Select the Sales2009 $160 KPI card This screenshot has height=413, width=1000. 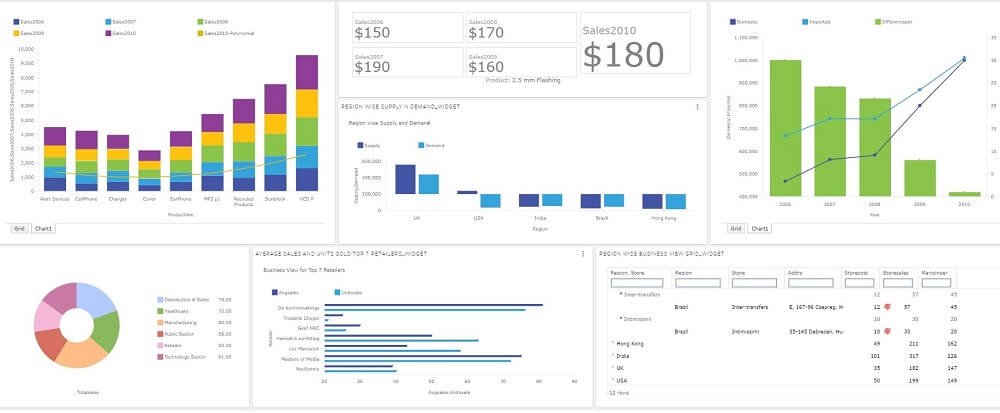(x=521, y=62)
